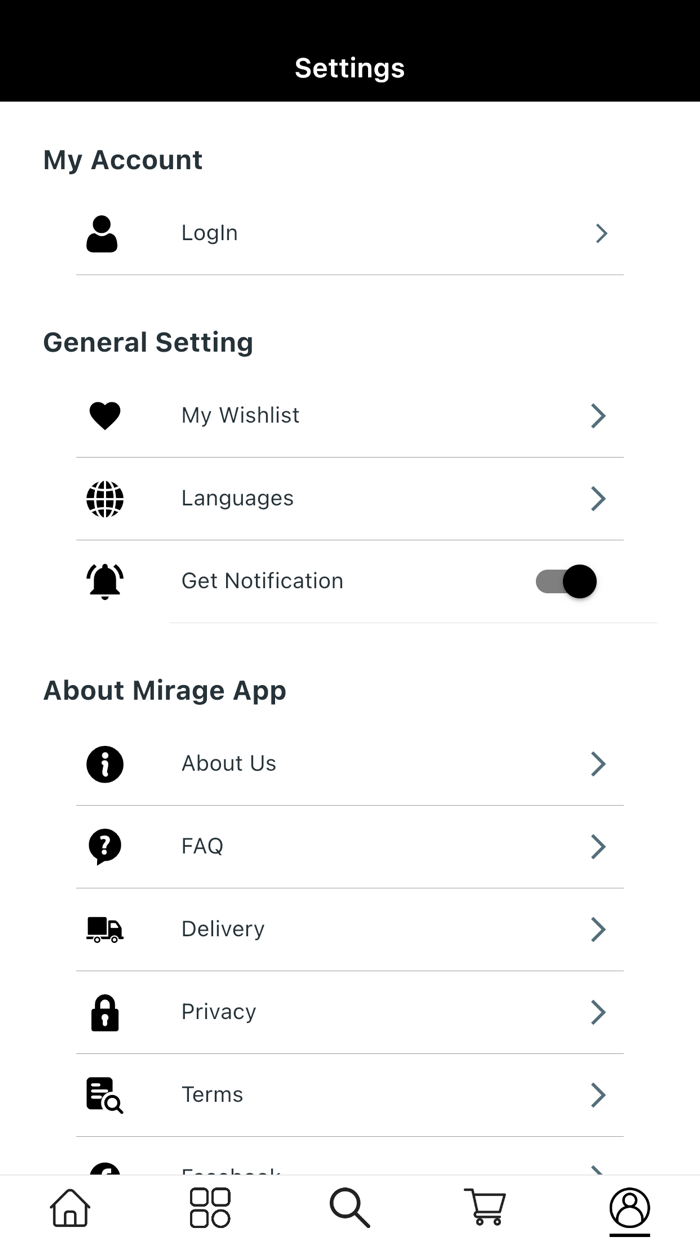The image size is (700, 1244).
Task: Tap the notification bell icon
Action: (104, 581)
